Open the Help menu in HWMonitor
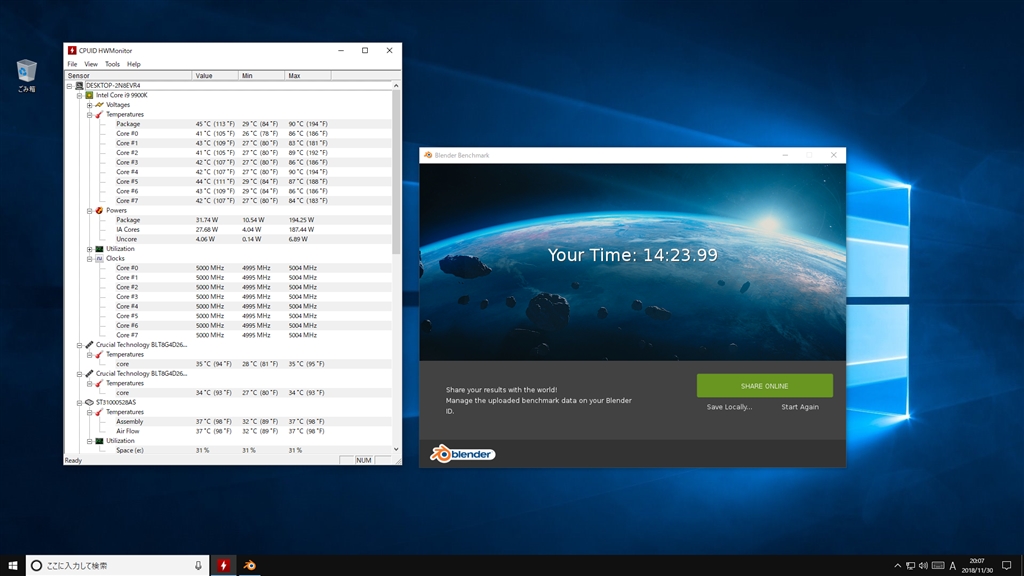Viewport: 1024px width, 576px height. (133, 64)
